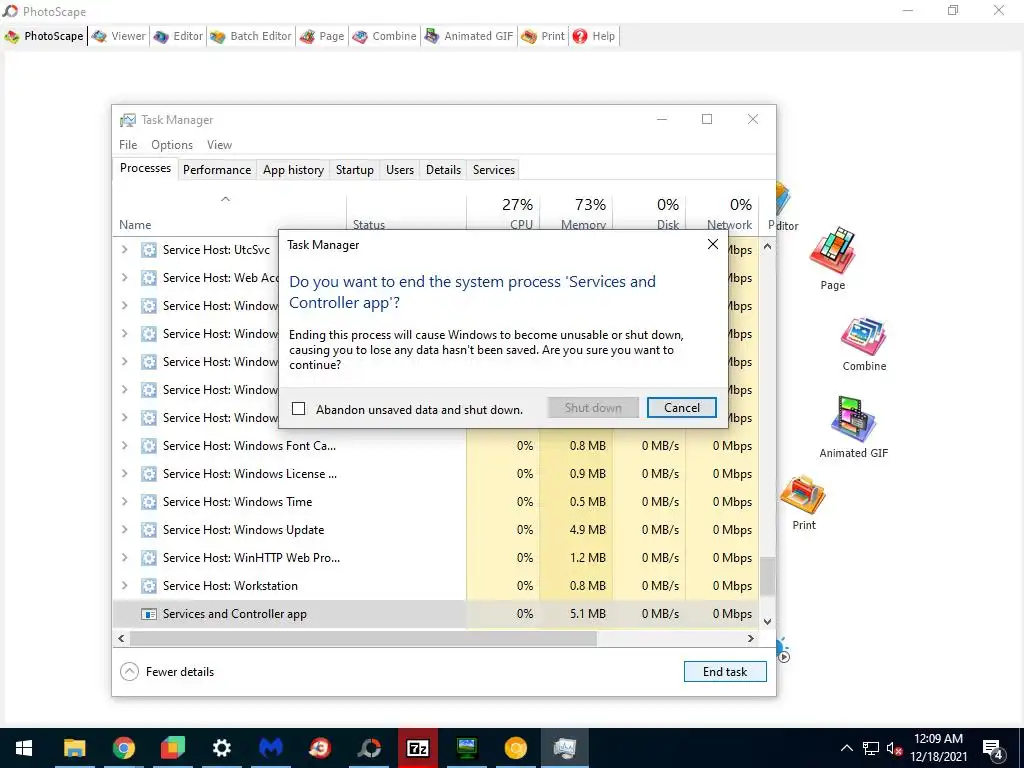Switch to Startup tab
This screenshot has width=1024, height=768.
(355, 170)
